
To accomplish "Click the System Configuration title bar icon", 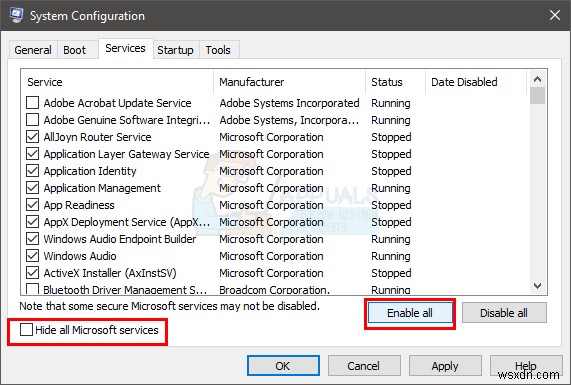I will point(16,15).
